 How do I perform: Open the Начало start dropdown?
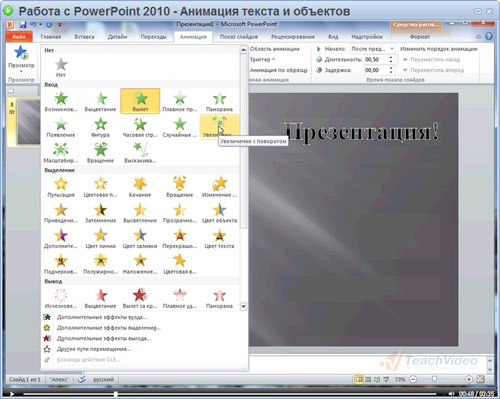coord(373,49)
